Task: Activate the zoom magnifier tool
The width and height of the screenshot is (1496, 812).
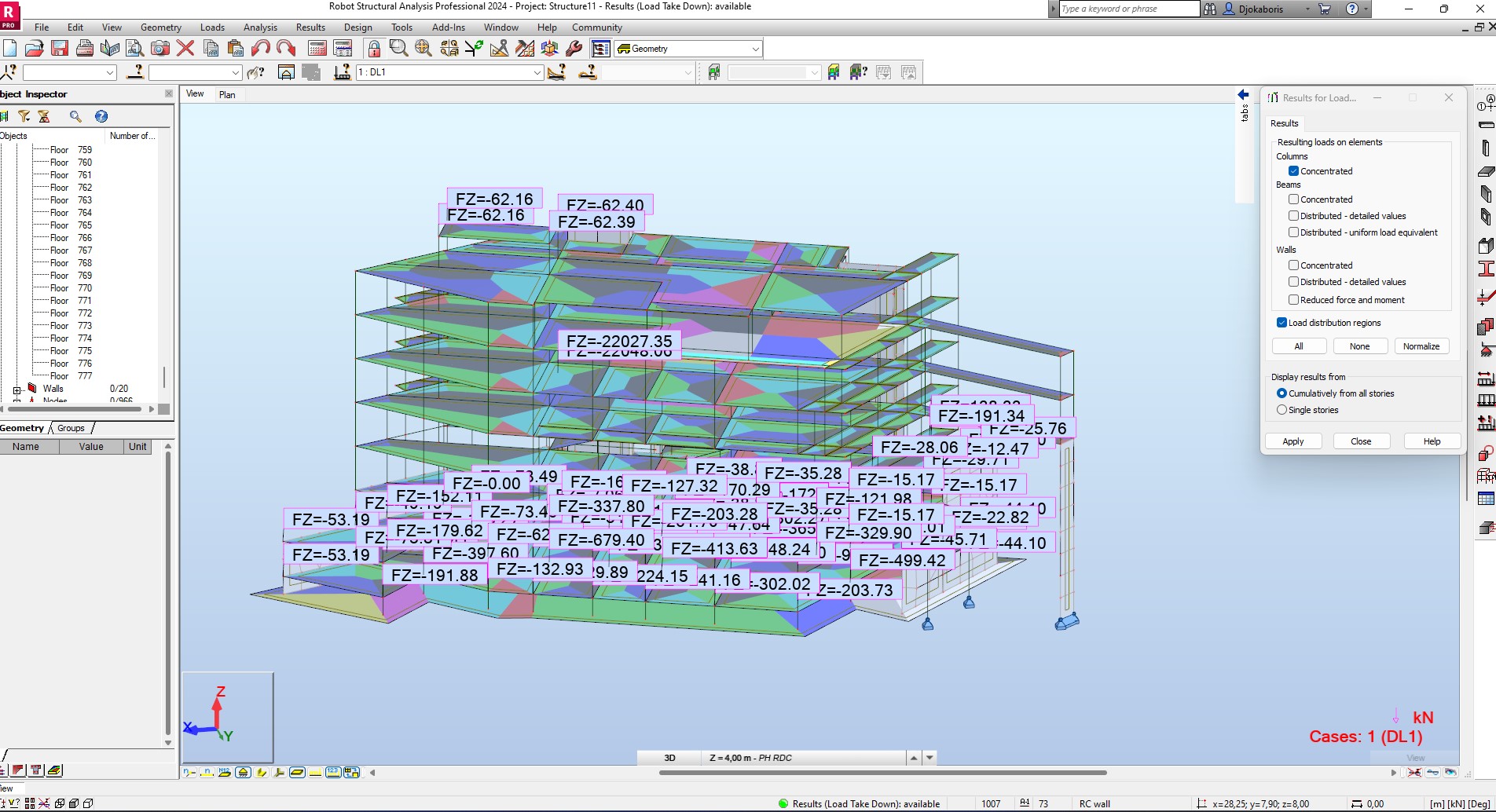Action: (x=398, y=48)
